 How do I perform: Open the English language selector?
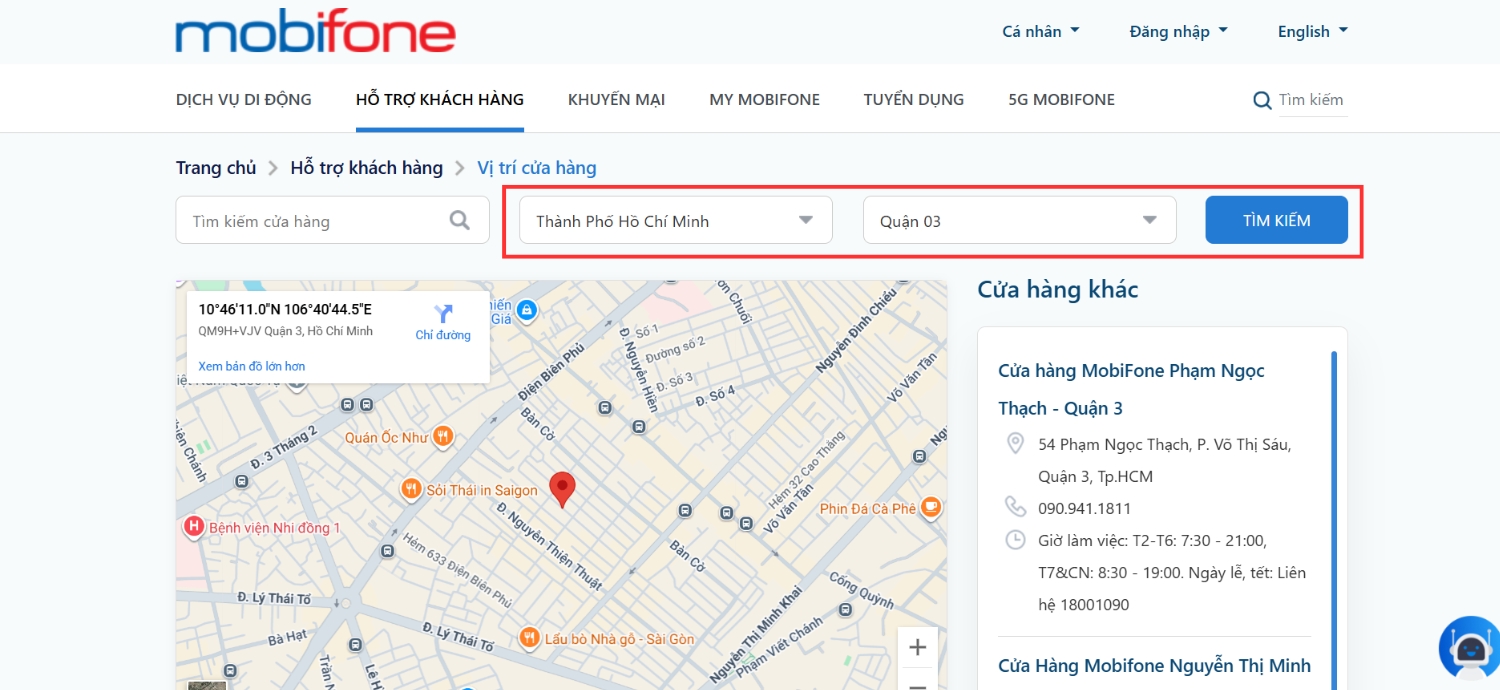coord(1313,31)
